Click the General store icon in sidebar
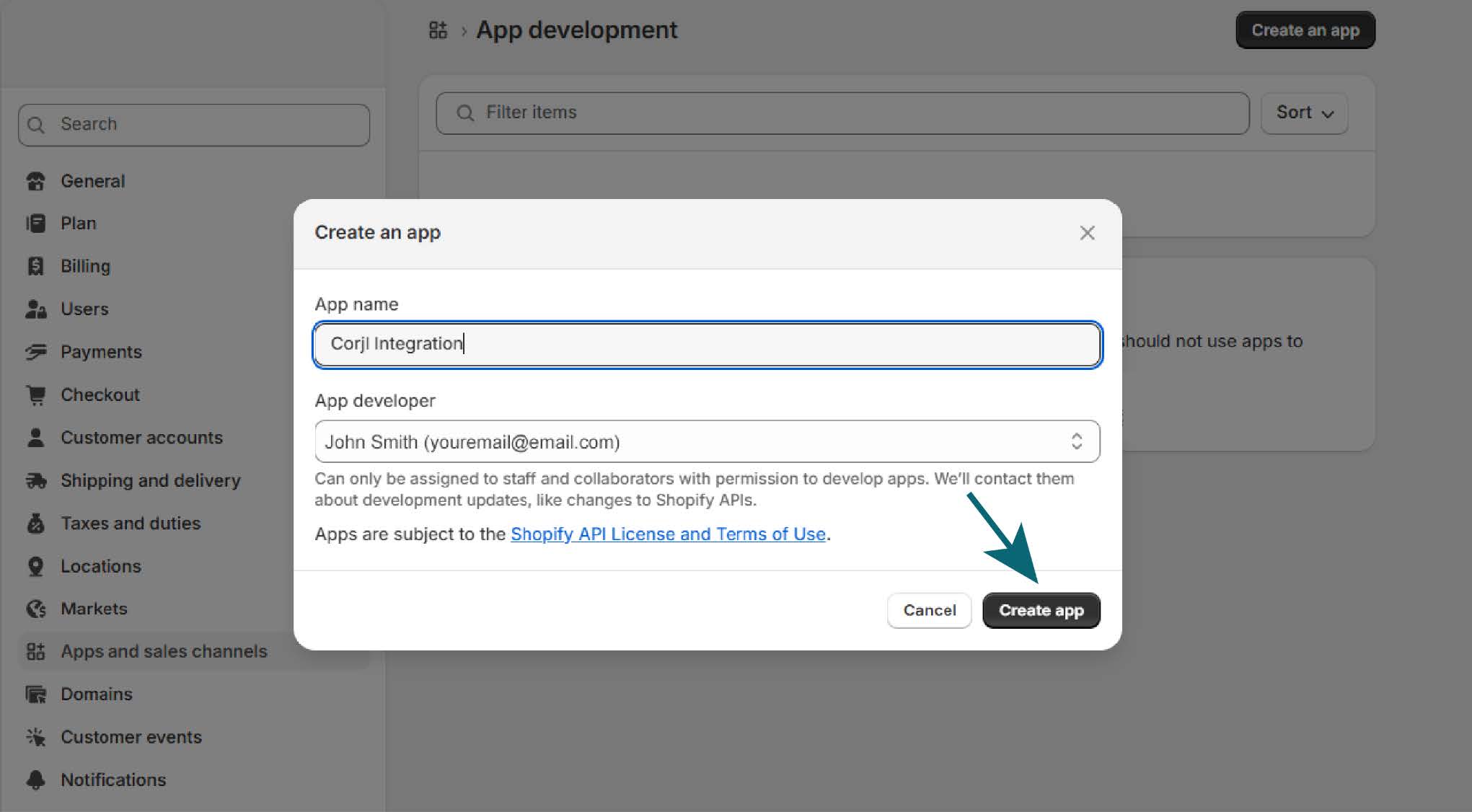This screenshot has width=1472, height=812. click(x=35, y=181)
